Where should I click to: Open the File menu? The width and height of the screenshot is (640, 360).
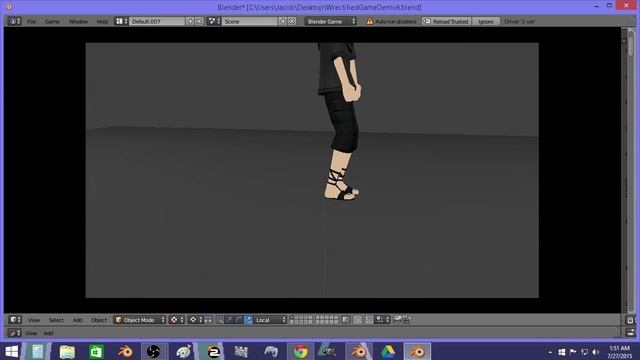(x=31, y=22)
